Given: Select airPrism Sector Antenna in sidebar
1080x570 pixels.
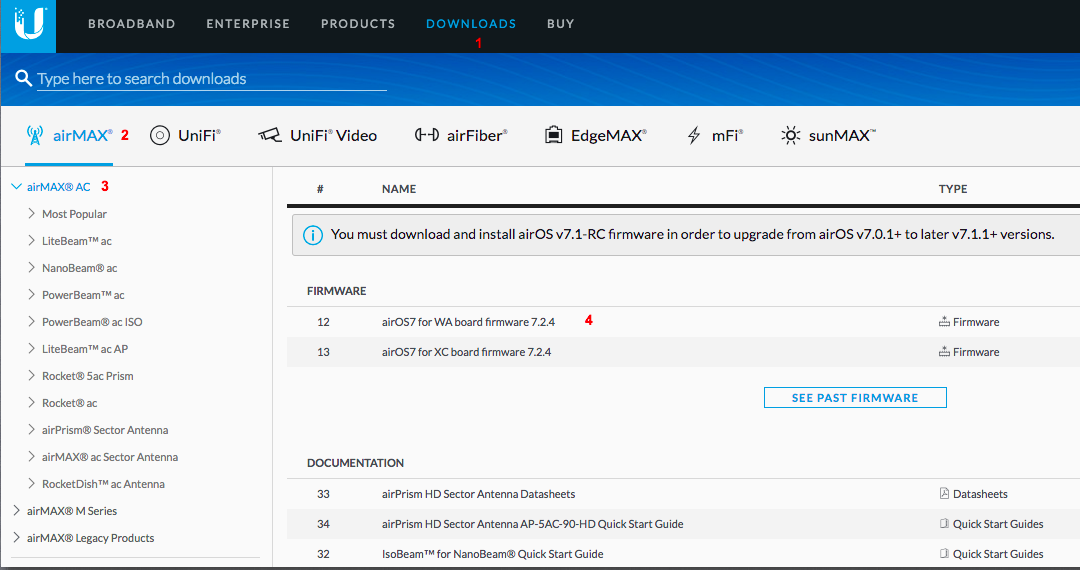Looking at the screenshot, I should [105, 430].
